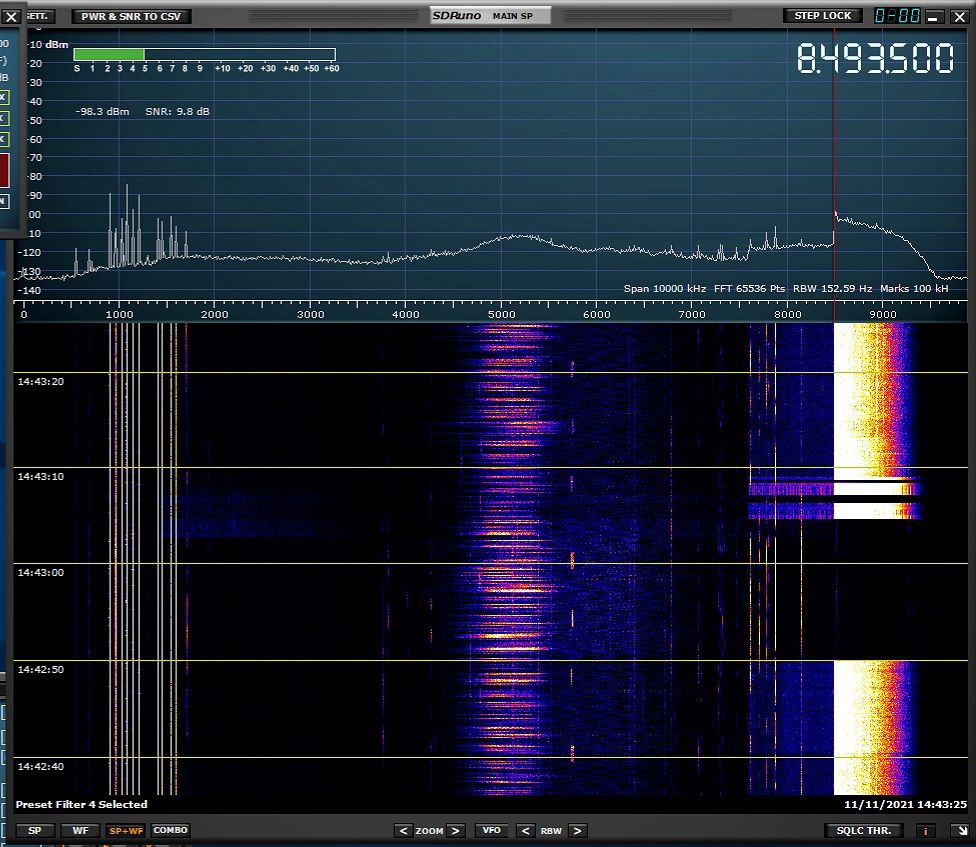
Task: Switch to SP spectrum-only view
Action: coord(34,830)
